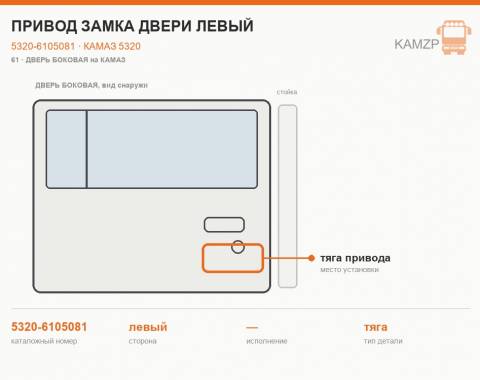Click the round door lock cylinder
480x380 pixels.
click(x=238, y=247)
